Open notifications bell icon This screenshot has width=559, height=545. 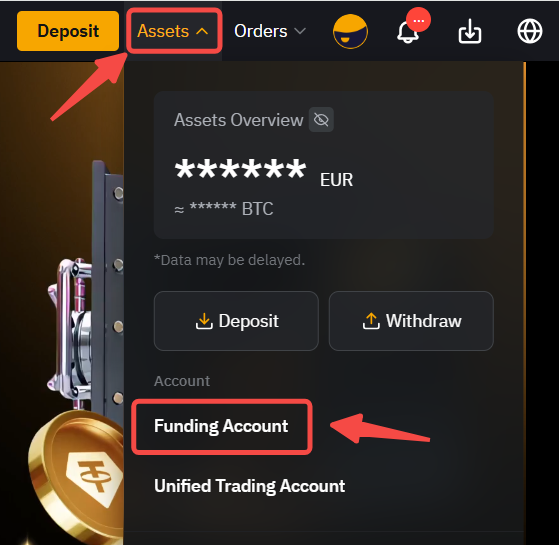point(407,32)
